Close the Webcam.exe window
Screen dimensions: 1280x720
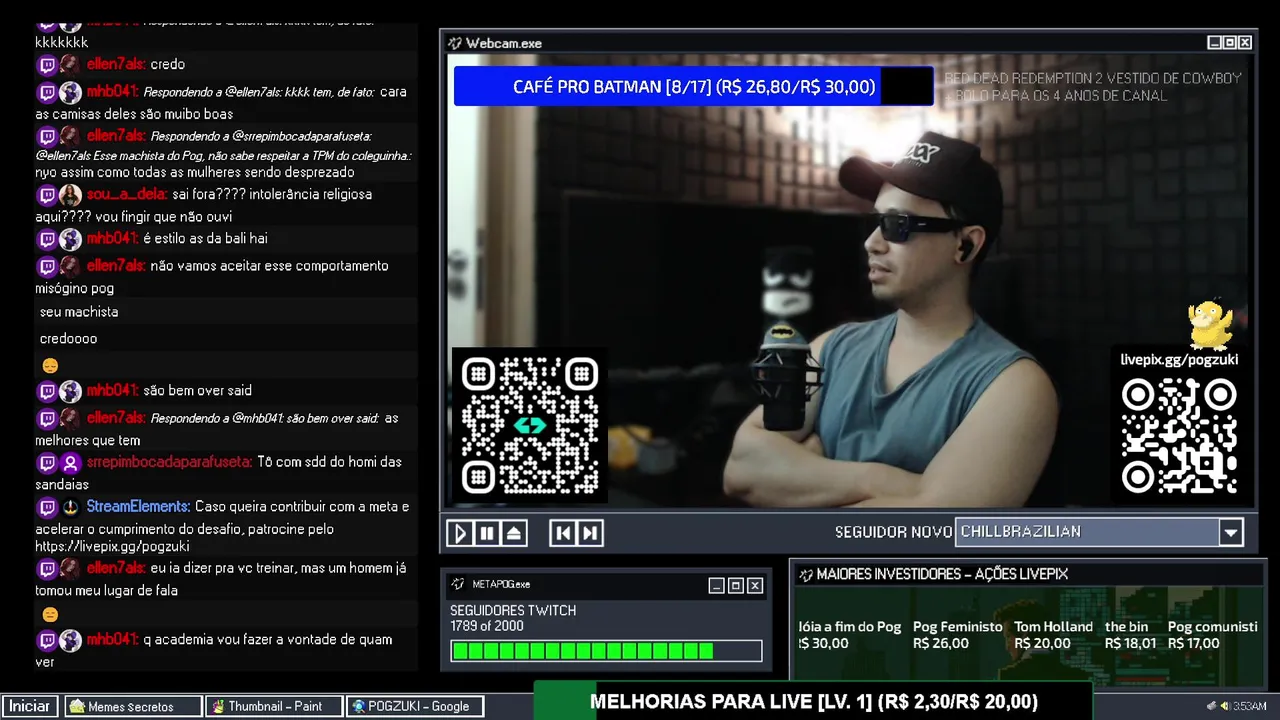1245,42
